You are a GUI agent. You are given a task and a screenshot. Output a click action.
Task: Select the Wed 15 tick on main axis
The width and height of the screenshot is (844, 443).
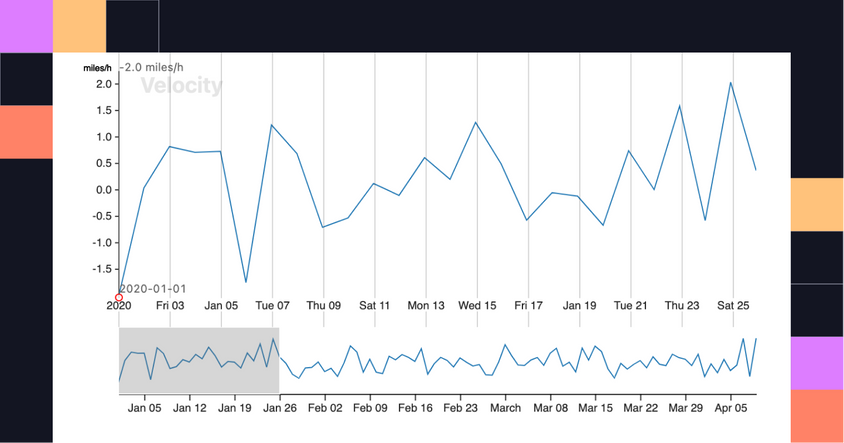(476, 306)
